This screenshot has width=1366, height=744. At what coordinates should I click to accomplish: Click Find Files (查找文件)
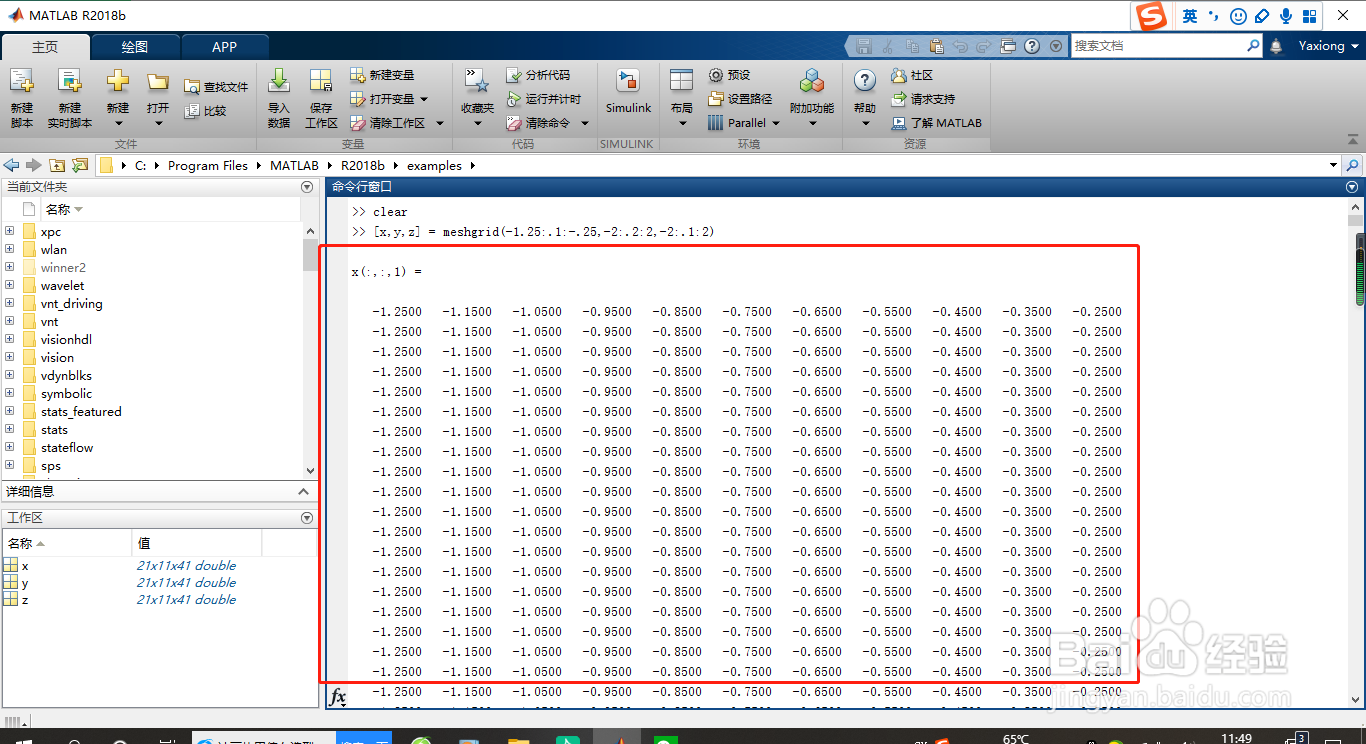pos(216,87)
